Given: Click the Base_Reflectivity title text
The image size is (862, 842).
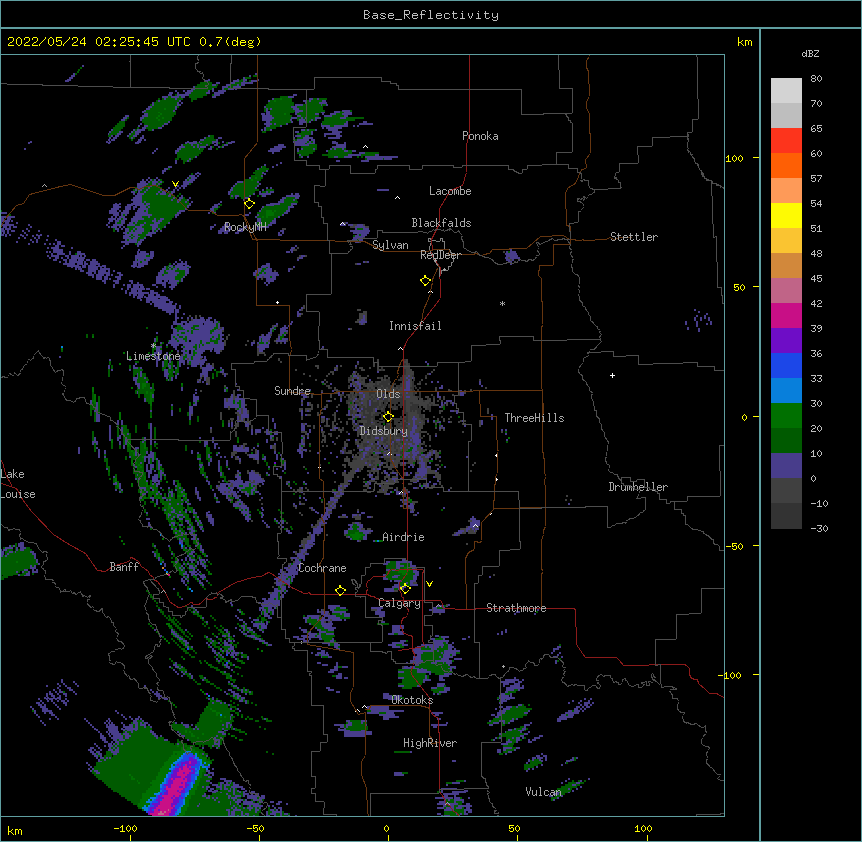Looking at the screenshot, I should (x=431, y=15).
